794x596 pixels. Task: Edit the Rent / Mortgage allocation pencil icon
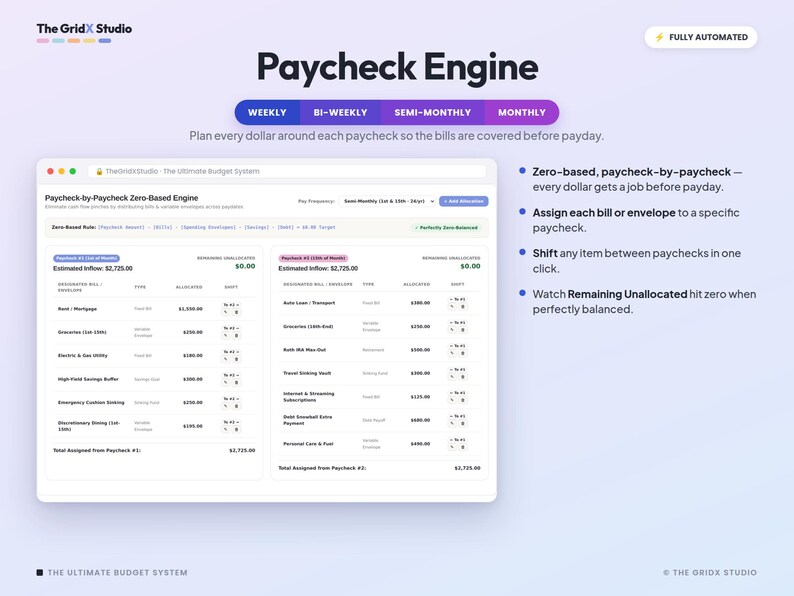click(x=226, y=312)
